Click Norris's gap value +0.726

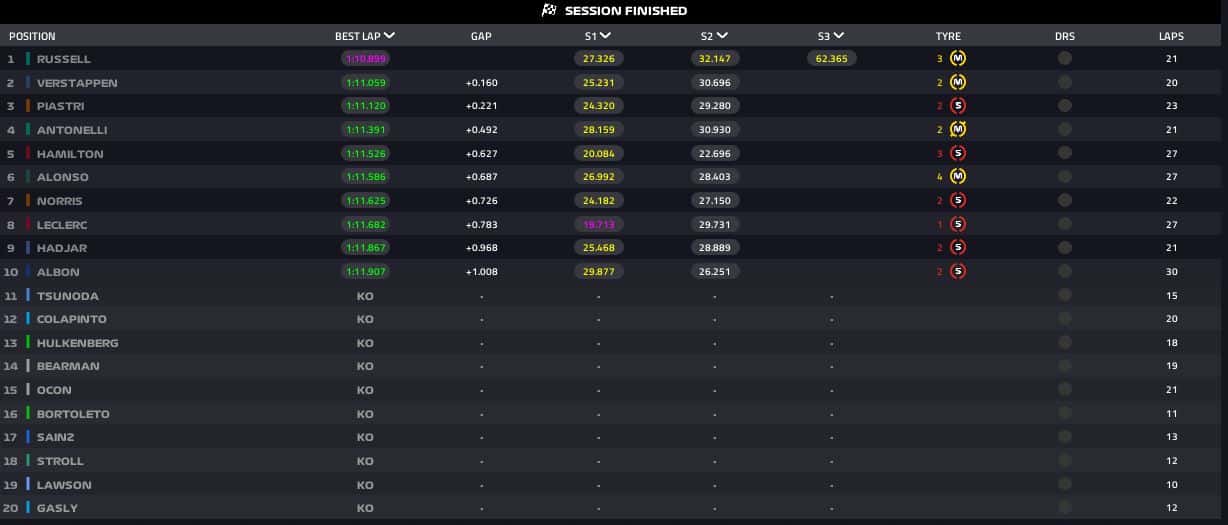481,201
